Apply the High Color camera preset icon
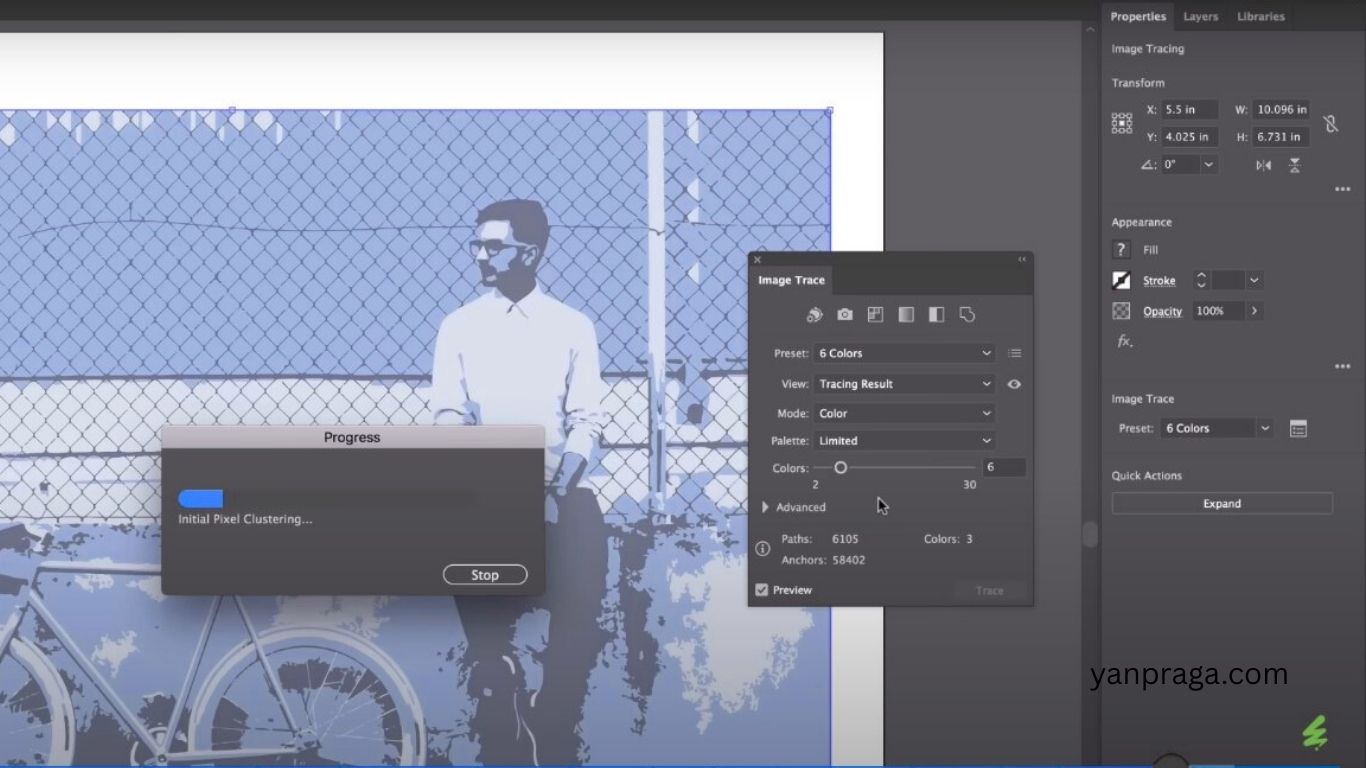1366x768 pixels. (845, 314)
